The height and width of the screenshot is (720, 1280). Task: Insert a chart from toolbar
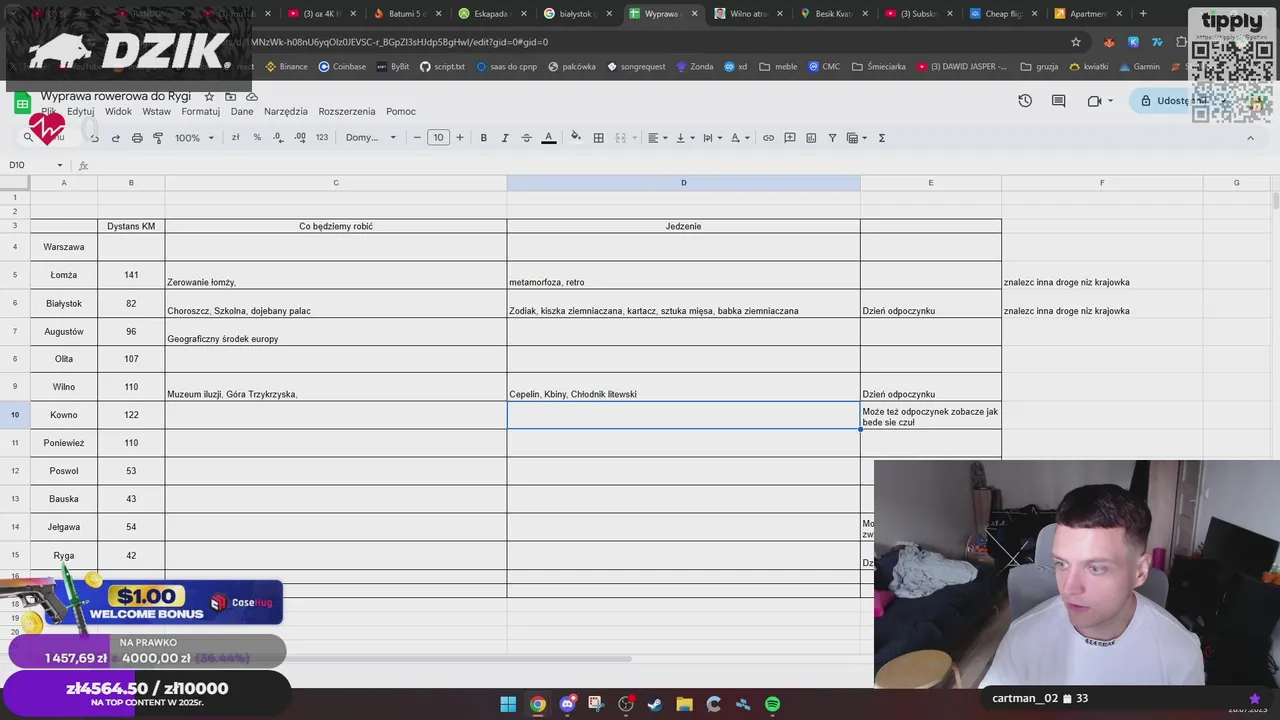(x=811, y=138)
